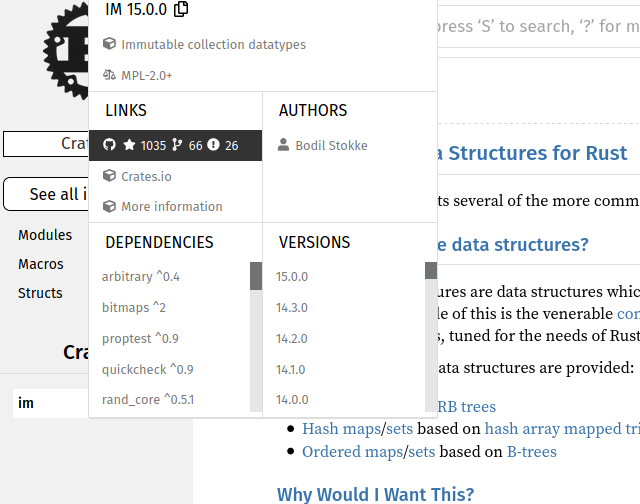640x504 pixels.
Task: Click the Why Would I Want This? heading
Action: (376, 494)
